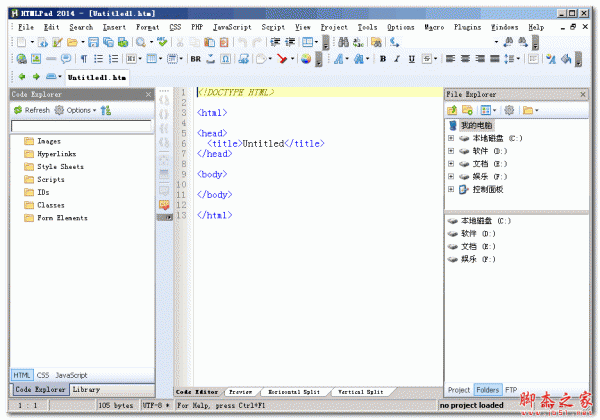Expand the 本地磁盘 (C:) tree node

pos(451,138)
